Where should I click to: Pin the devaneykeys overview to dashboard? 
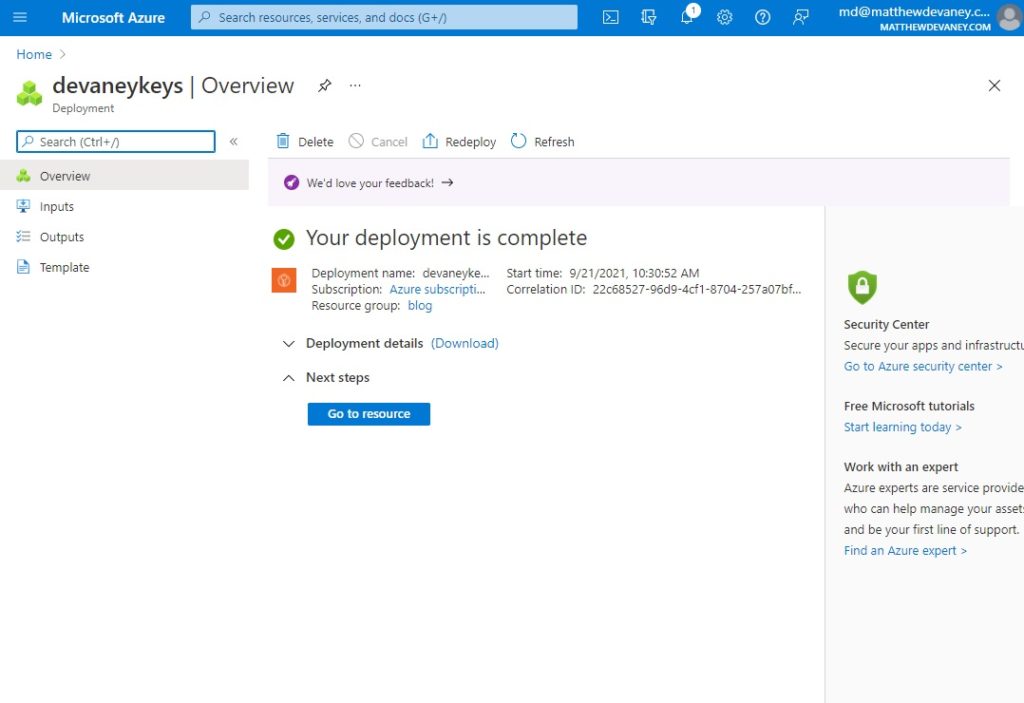[x=324, y=87]
